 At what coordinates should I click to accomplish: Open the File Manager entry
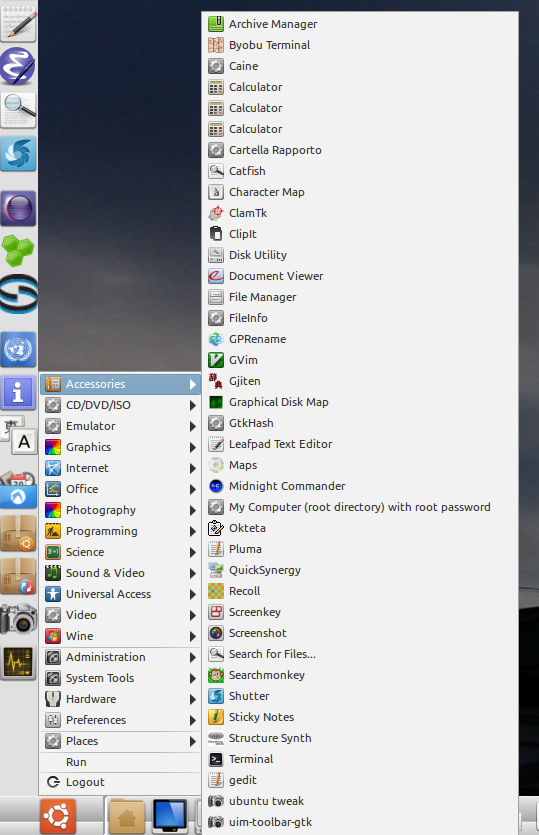coord(360,297)
